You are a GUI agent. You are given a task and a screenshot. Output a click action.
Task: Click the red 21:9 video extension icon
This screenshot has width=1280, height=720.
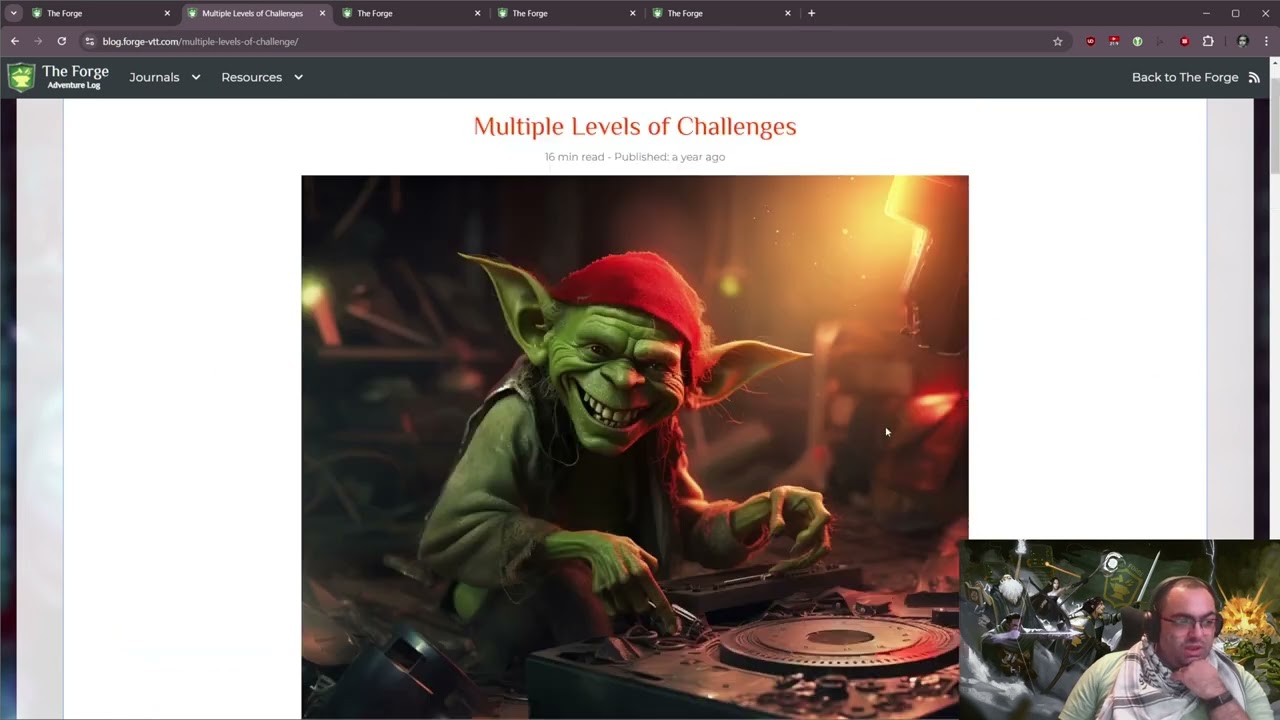click(1114, 41)
